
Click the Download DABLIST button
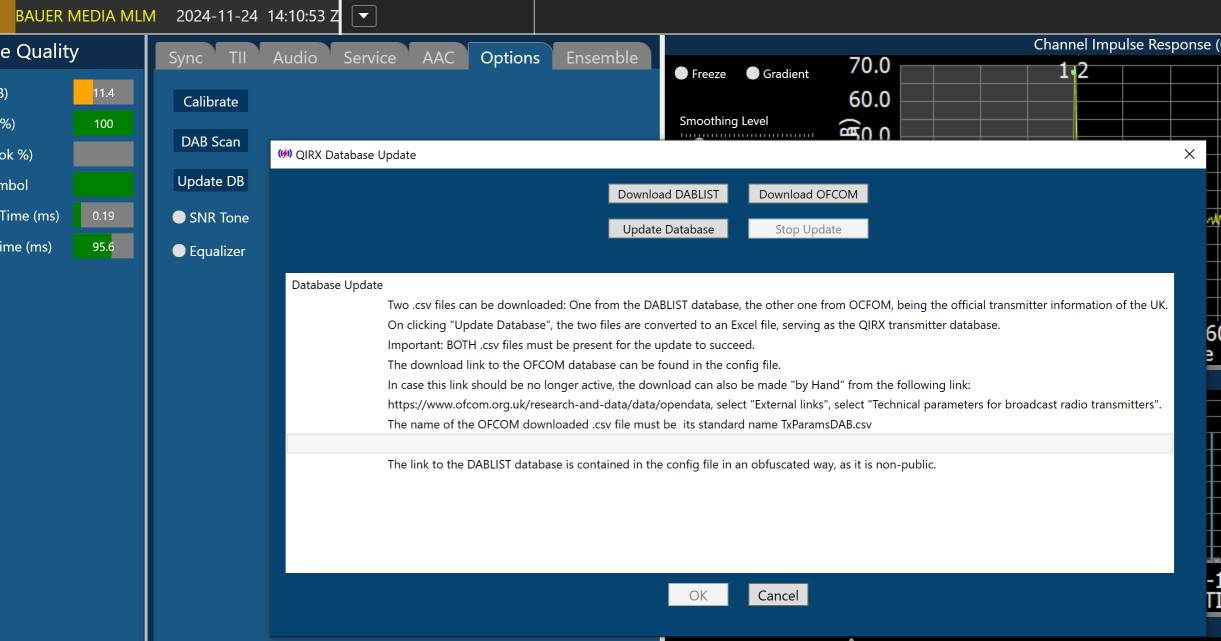click(x=667, y=194)
